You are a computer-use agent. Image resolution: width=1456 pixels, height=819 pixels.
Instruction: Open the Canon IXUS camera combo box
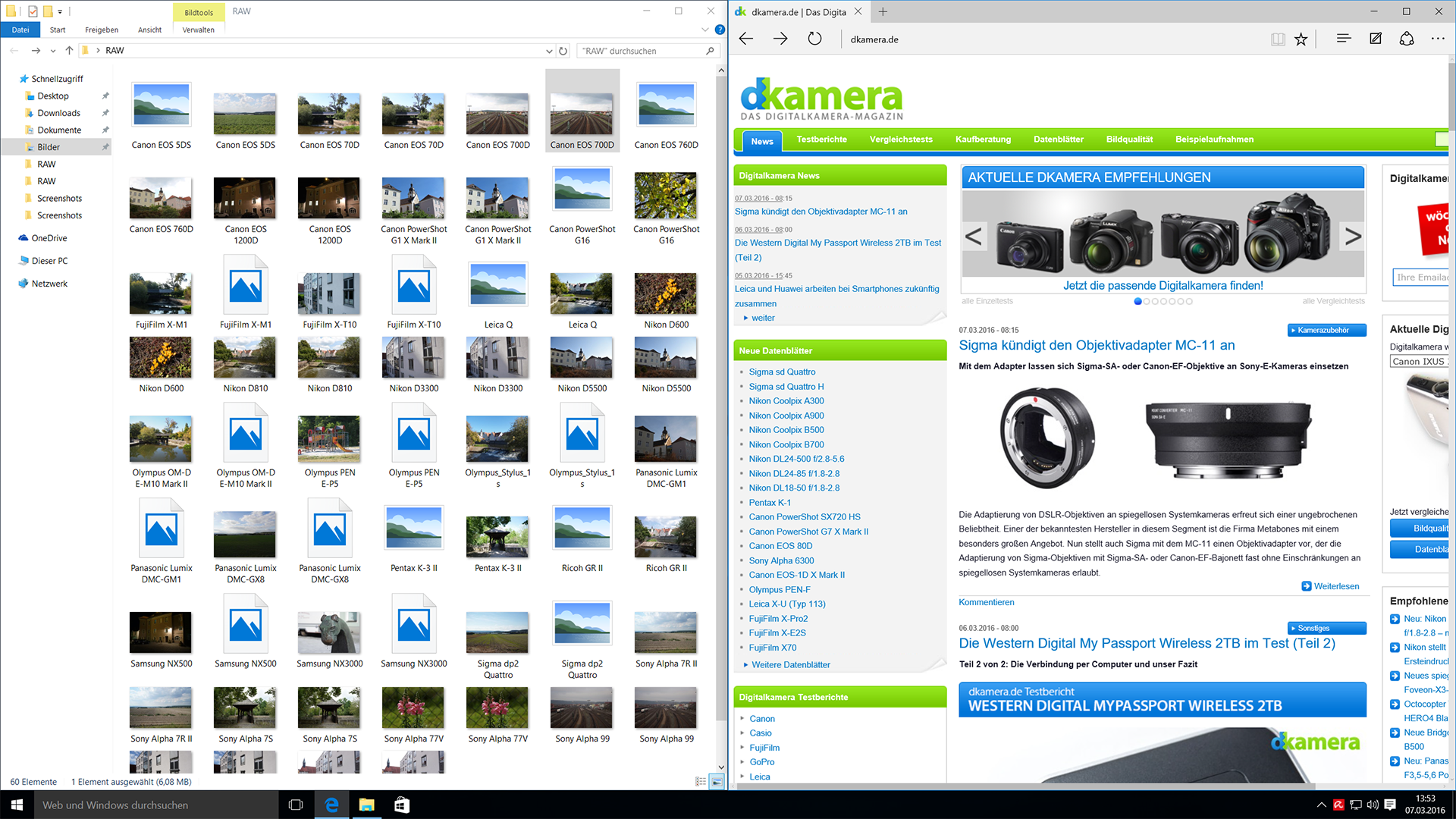1418,362
